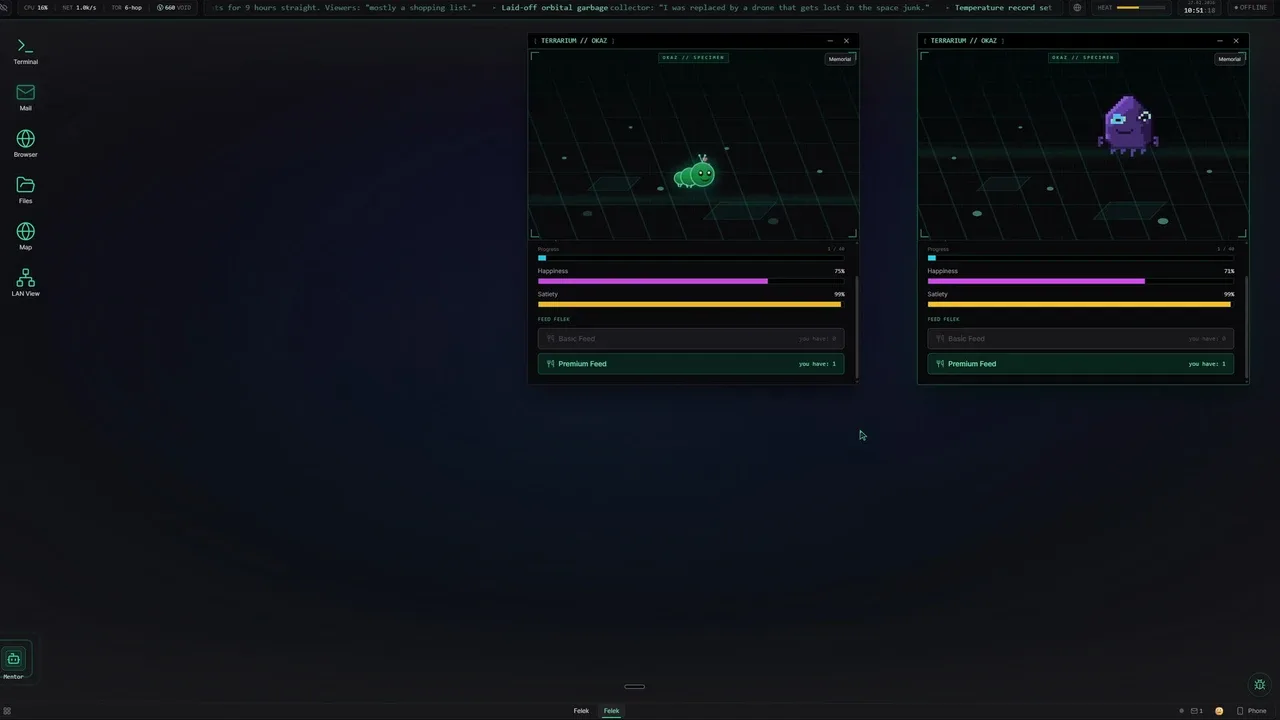Viewport: 1280px width, 720px height.
Task: Minimize the purple creature terrarium window
Action: (x=1220, y=41)
